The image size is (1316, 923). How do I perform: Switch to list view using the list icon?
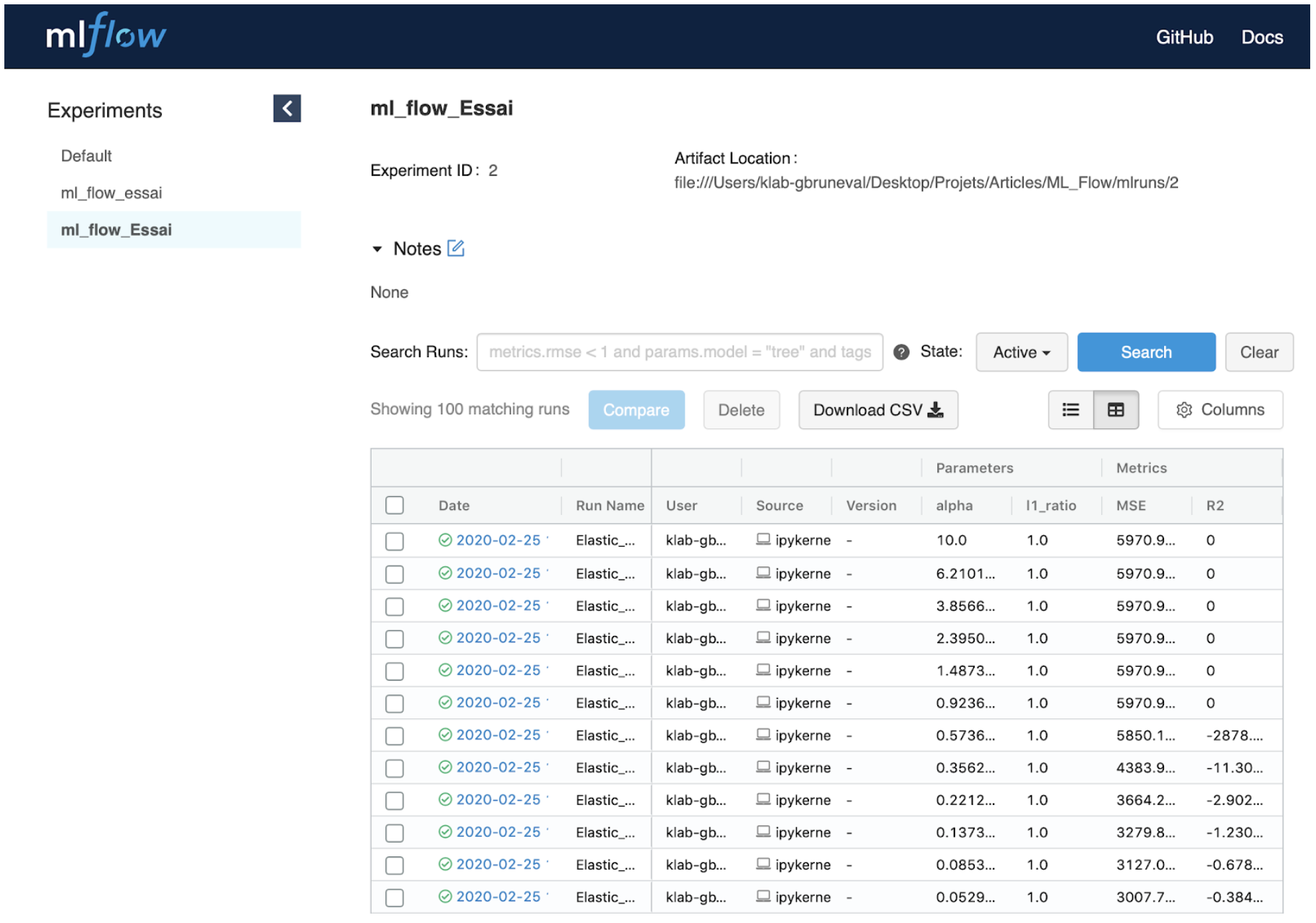tap(1071, 409)
